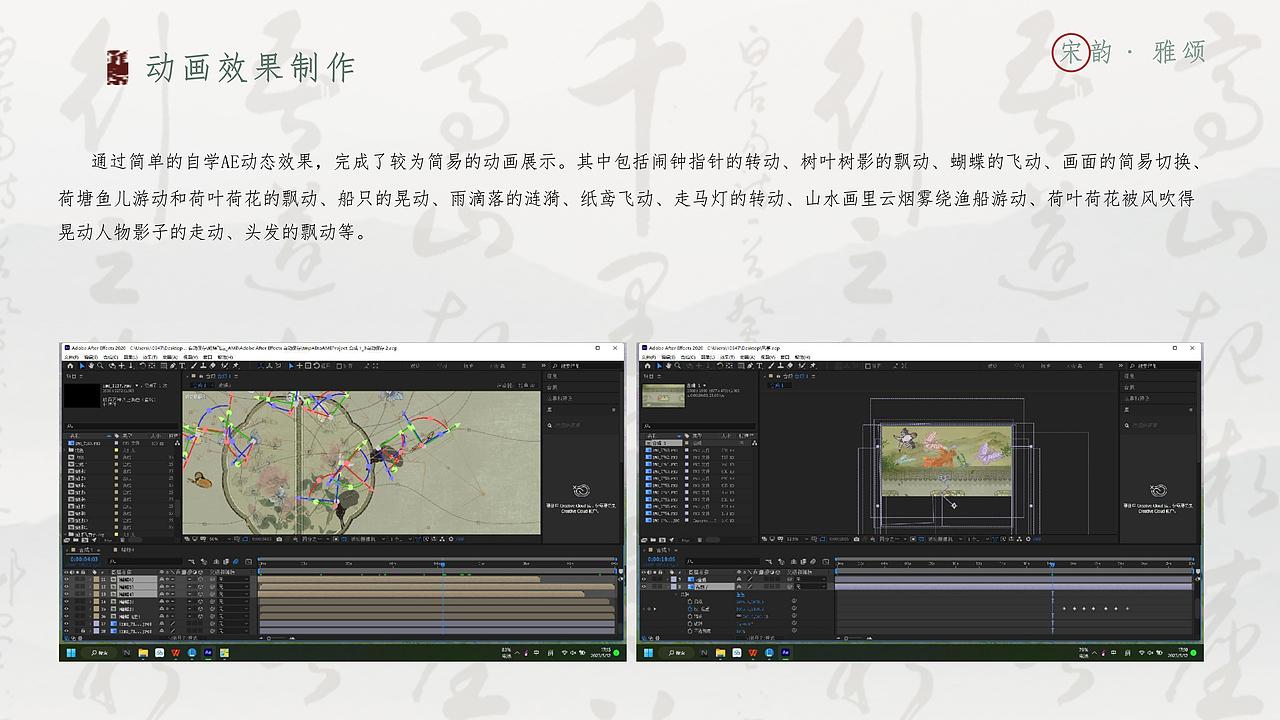Open layer 1's parent dropdown in right timeline
Image resolution: width=1280 pixels, height=720 pixels.
pyautogui.click(x=810, y=579)
